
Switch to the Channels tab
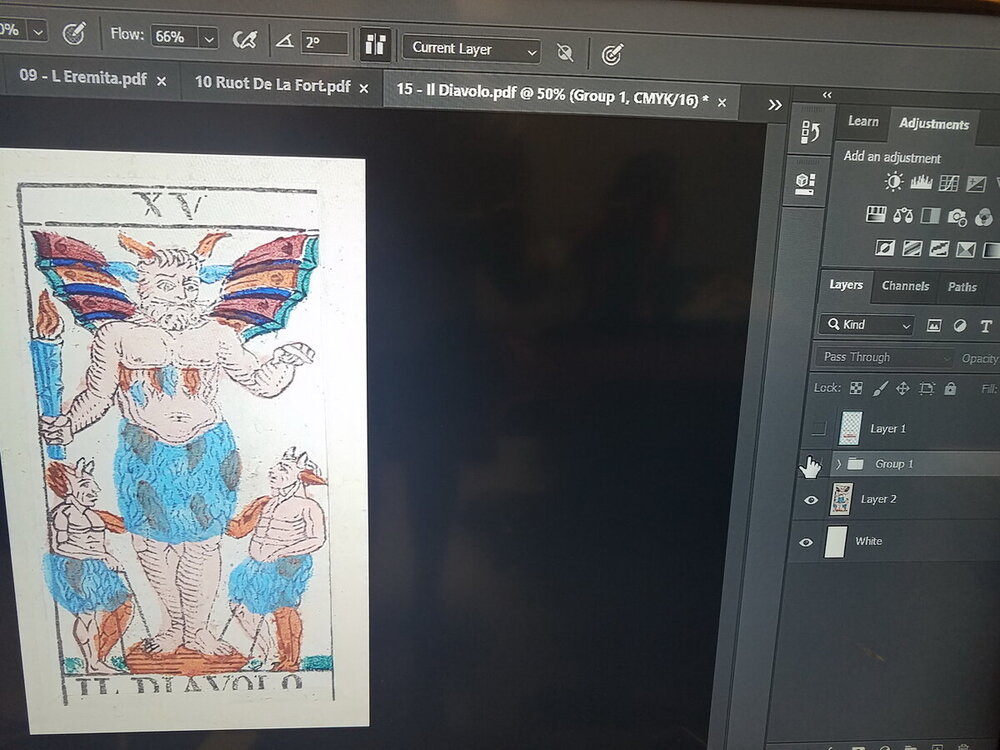(x=905, y=286)
